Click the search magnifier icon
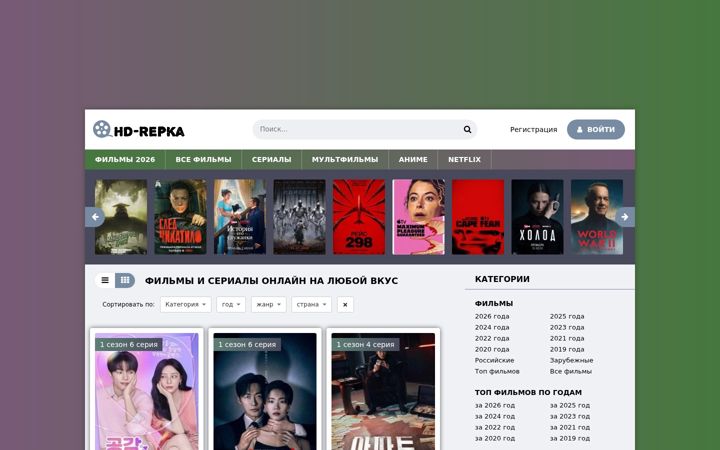 [x=467, y=129]
